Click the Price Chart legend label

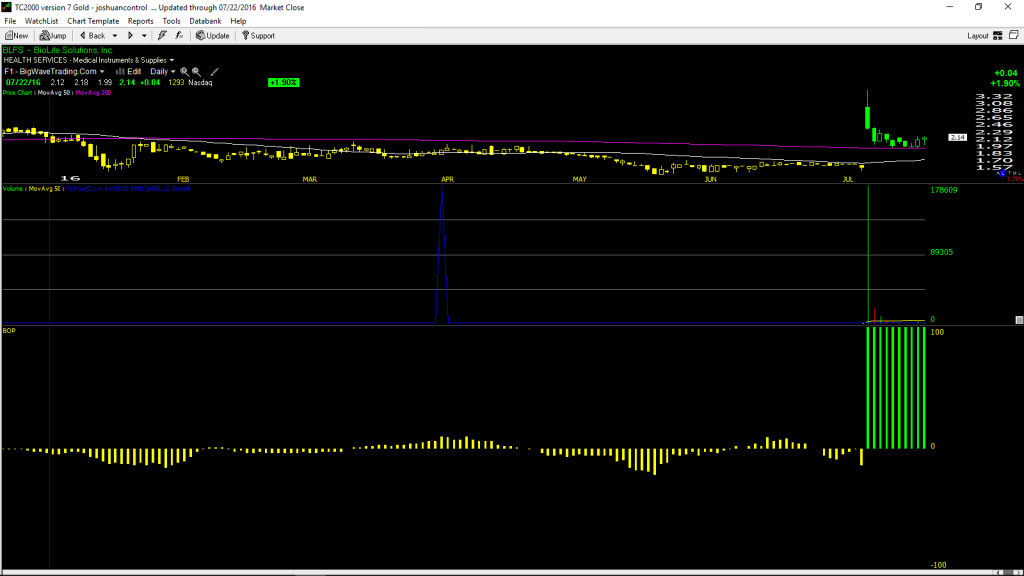click(18, 93)
